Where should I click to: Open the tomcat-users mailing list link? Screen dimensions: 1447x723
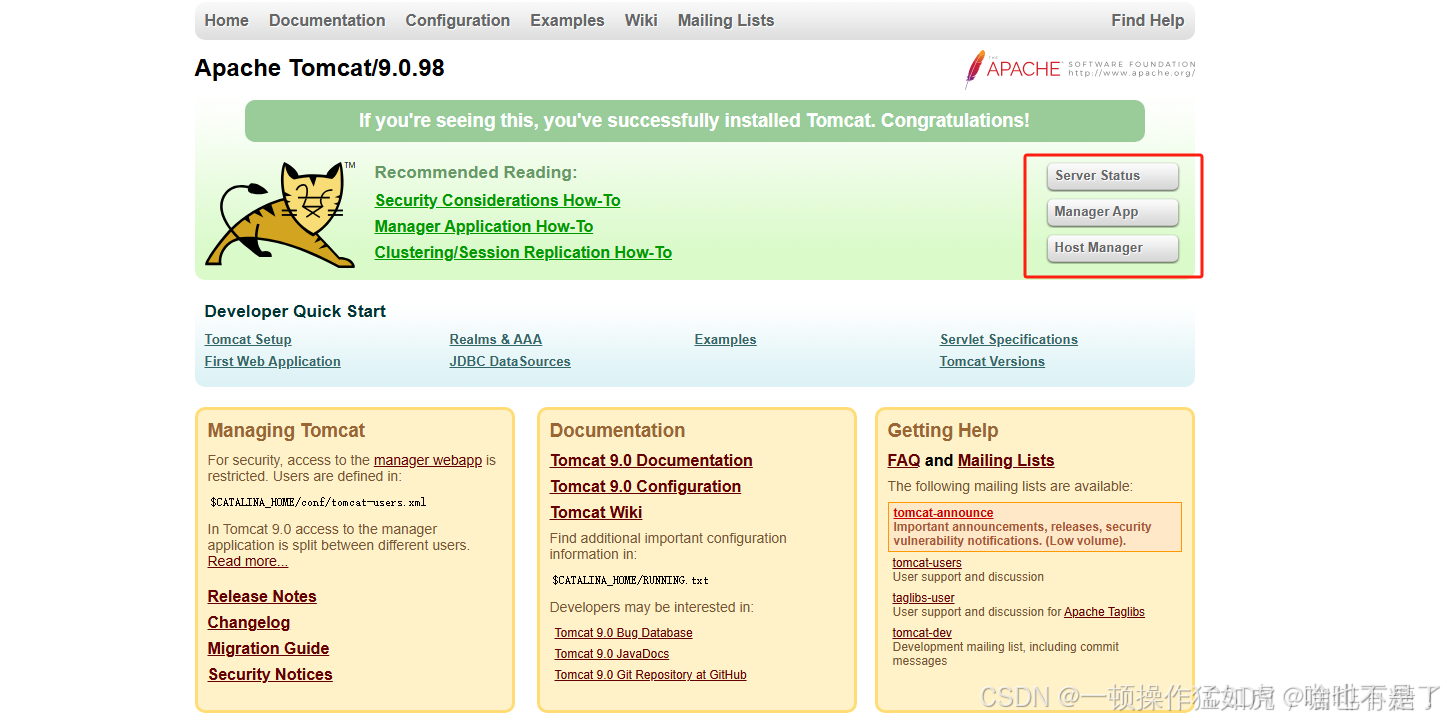tap(927, 563)
